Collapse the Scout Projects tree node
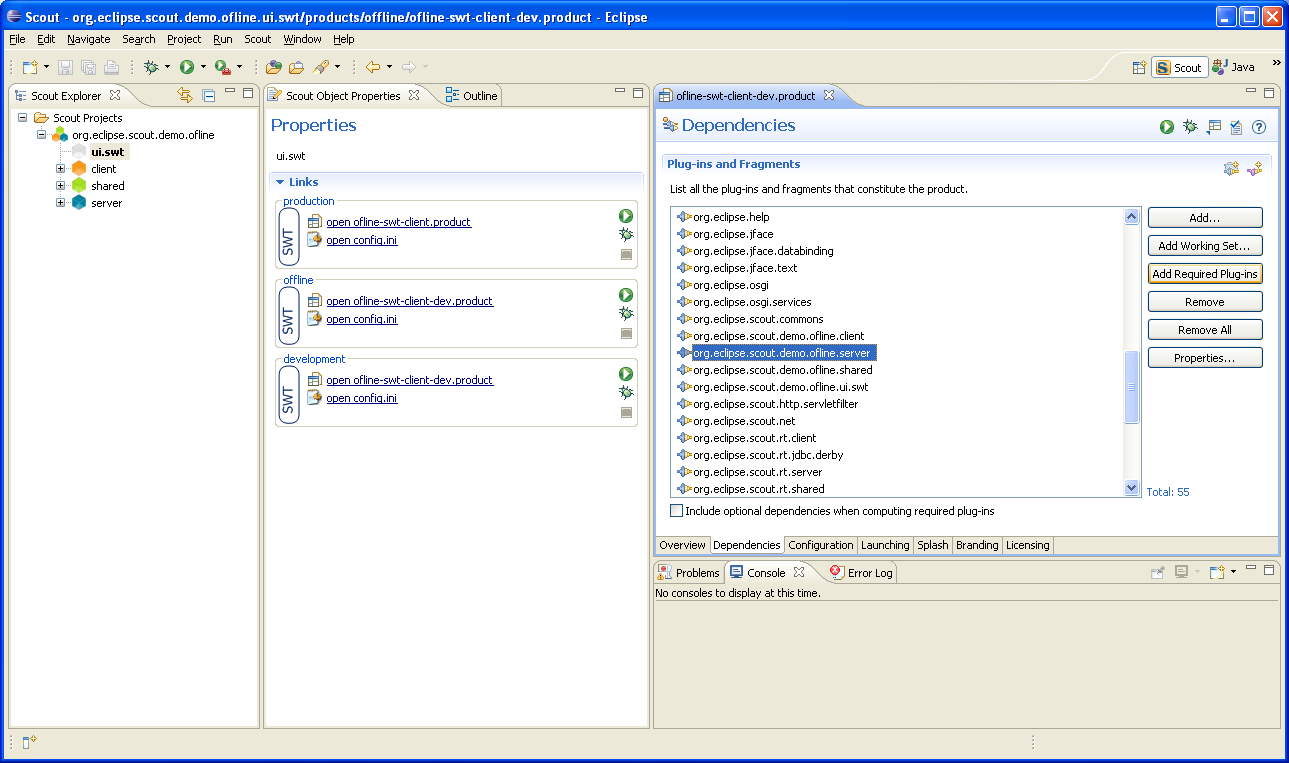 tap(23, 118)
